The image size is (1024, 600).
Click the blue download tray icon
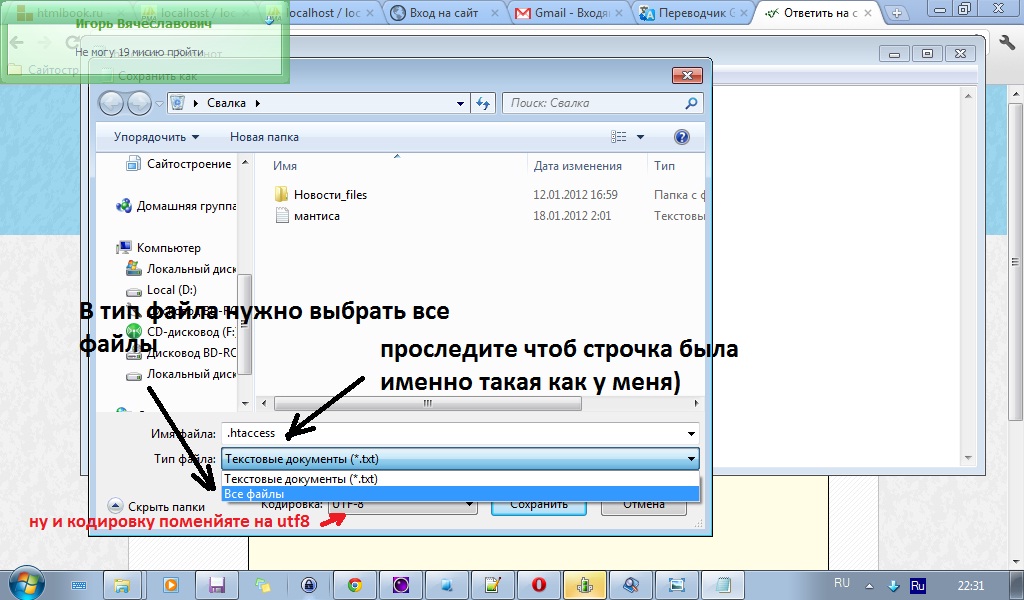coord(893,586)
